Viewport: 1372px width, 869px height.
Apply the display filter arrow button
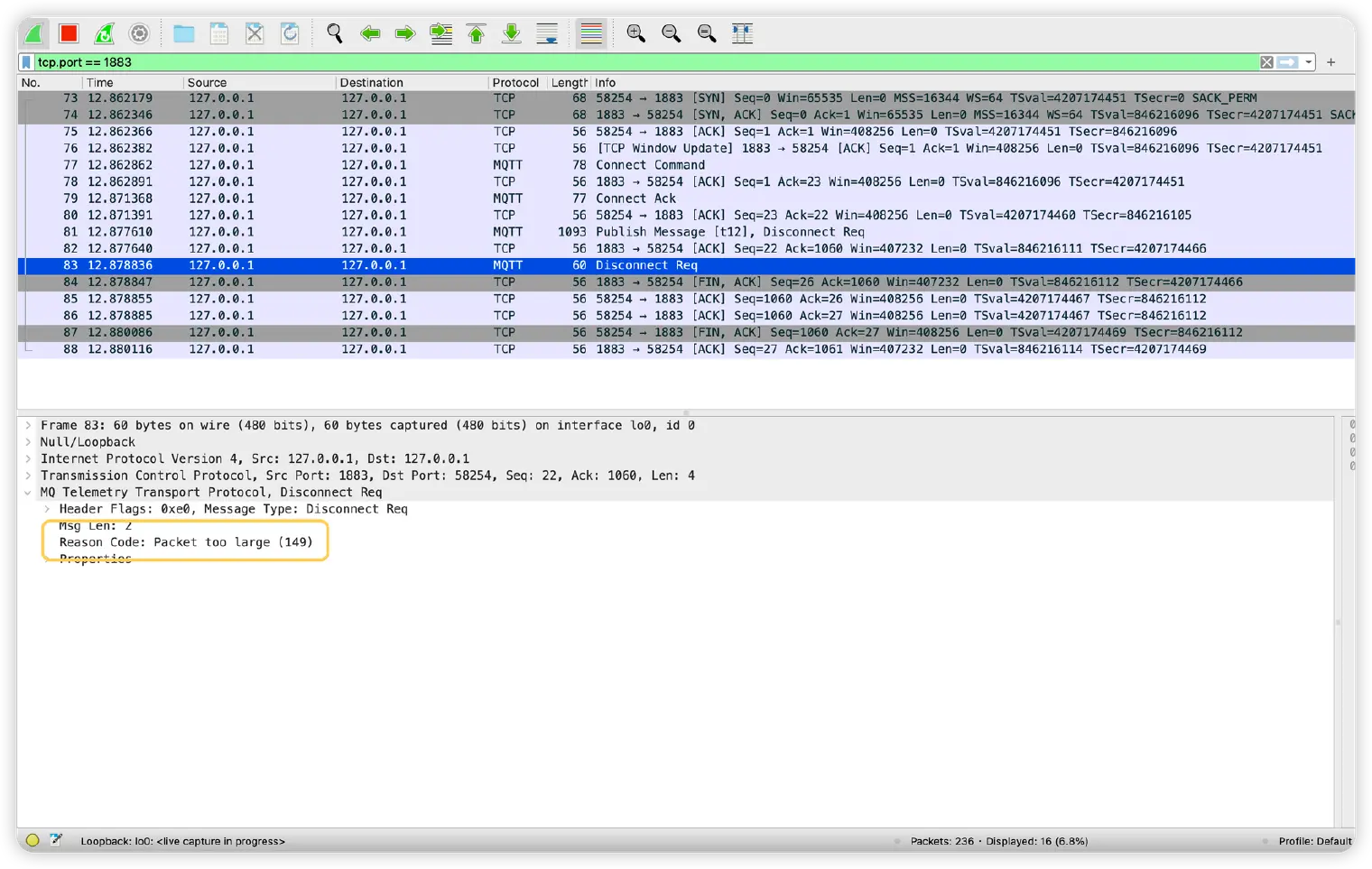coord(1288,62)
